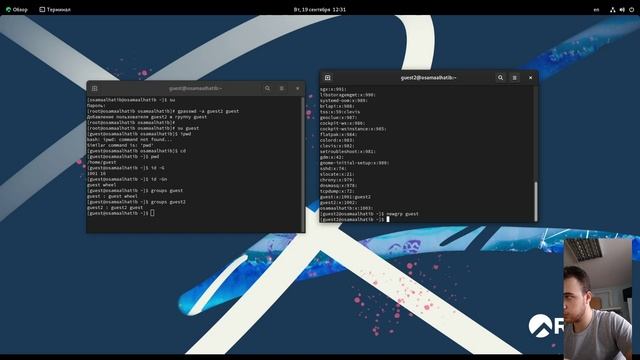Click the "Similar command is: 'pwd'" line

120,145
